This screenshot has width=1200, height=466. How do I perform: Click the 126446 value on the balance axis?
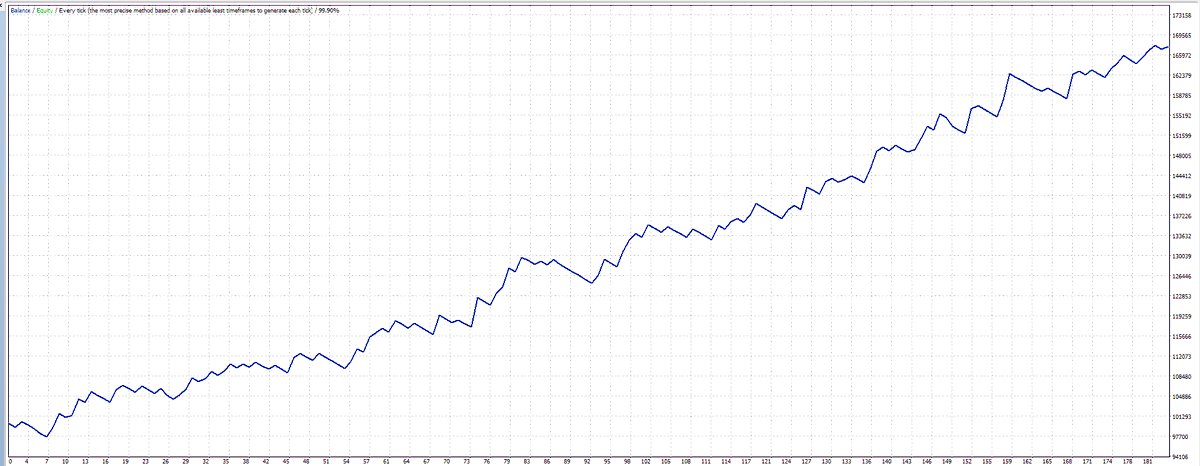click(1182, 276)
